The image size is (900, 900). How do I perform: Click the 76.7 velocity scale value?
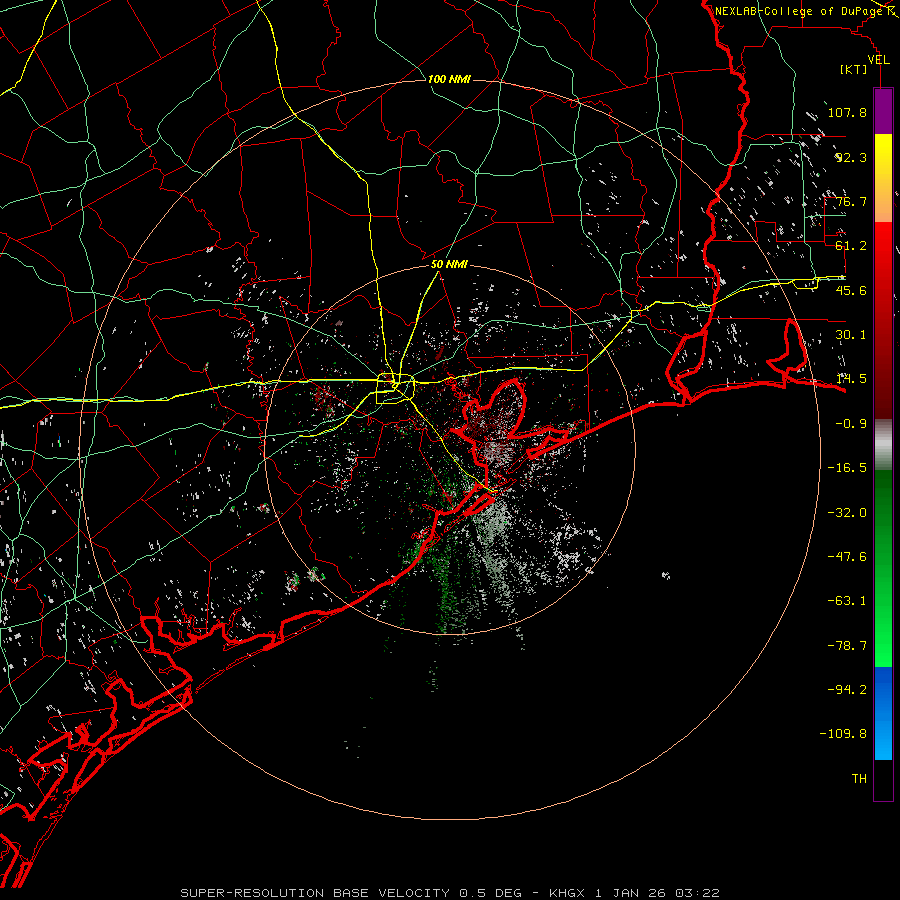(x=851, y=201)
